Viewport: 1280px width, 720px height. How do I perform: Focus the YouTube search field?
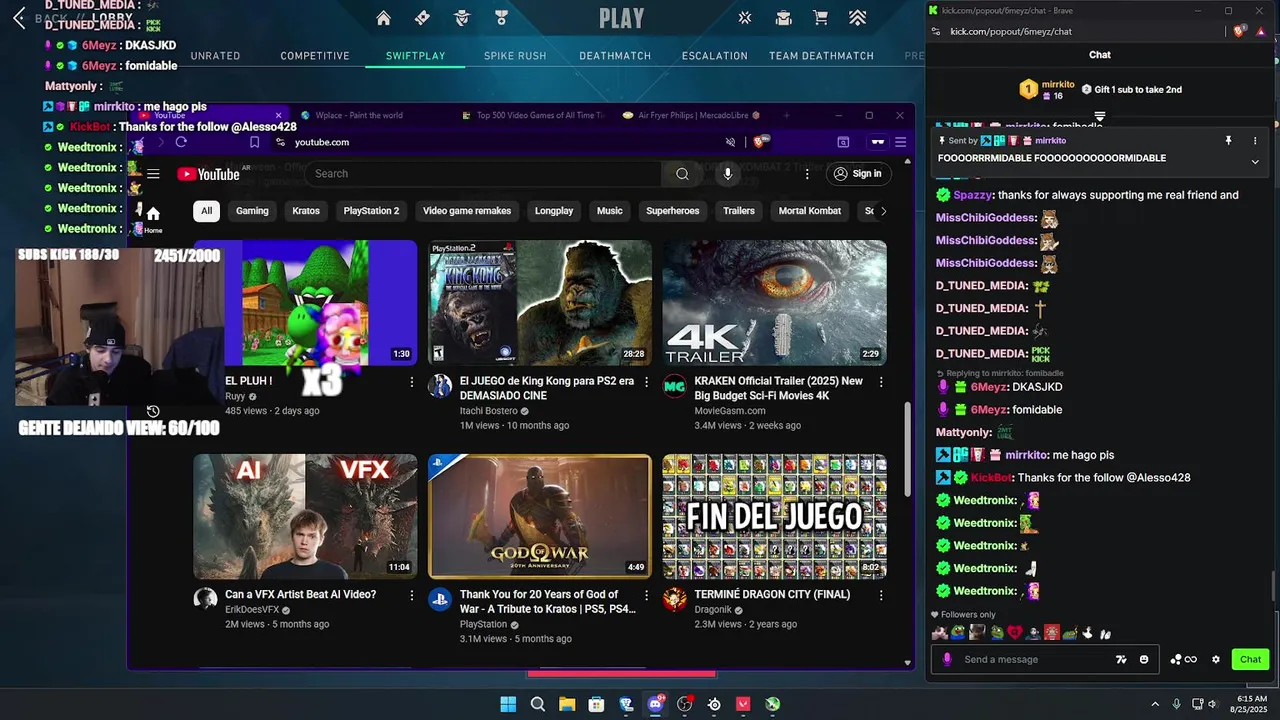[484, 174]
